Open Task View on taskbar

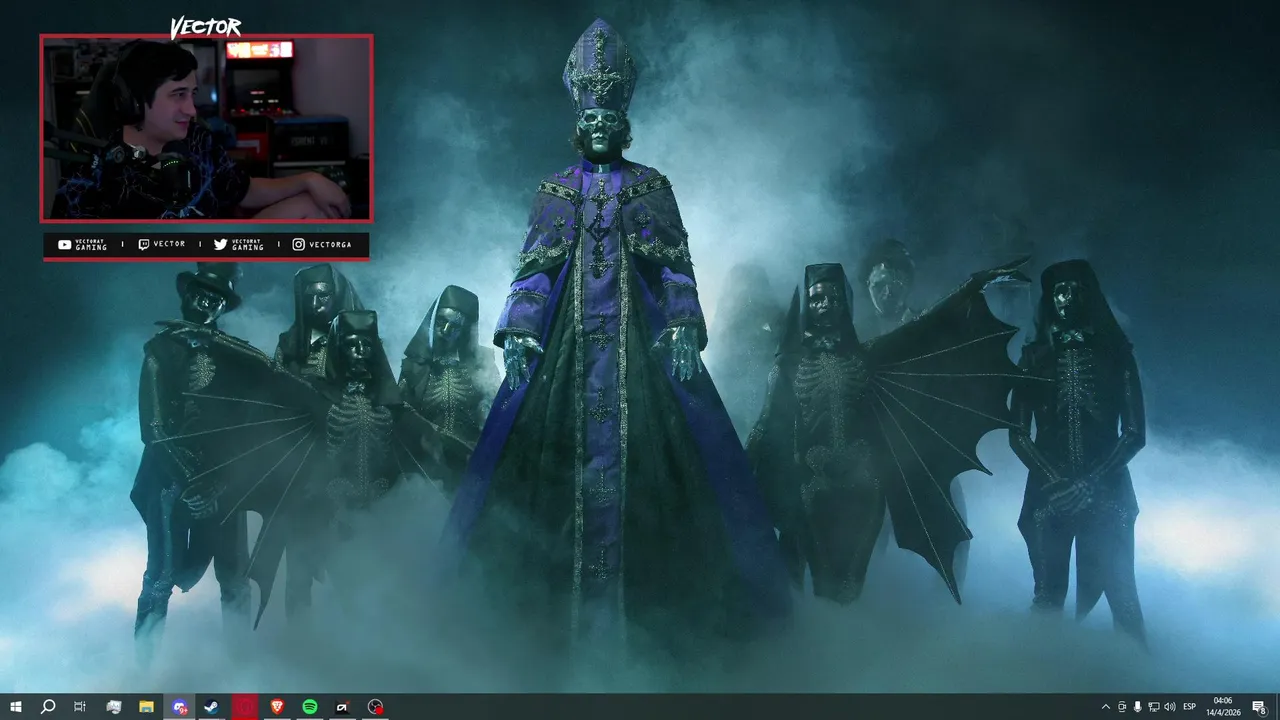coord(80,707)
